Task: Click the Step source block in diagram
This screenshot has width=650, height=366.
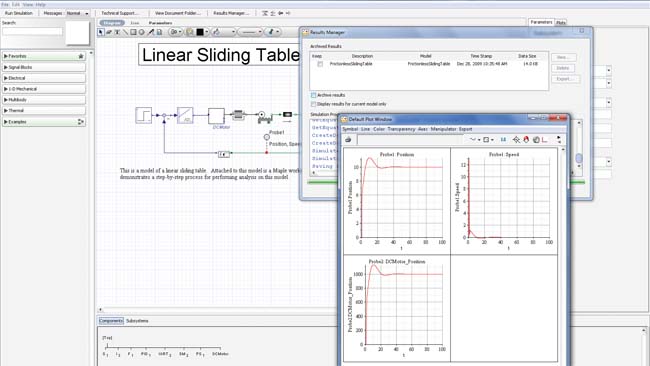Action: pos(143,115)
